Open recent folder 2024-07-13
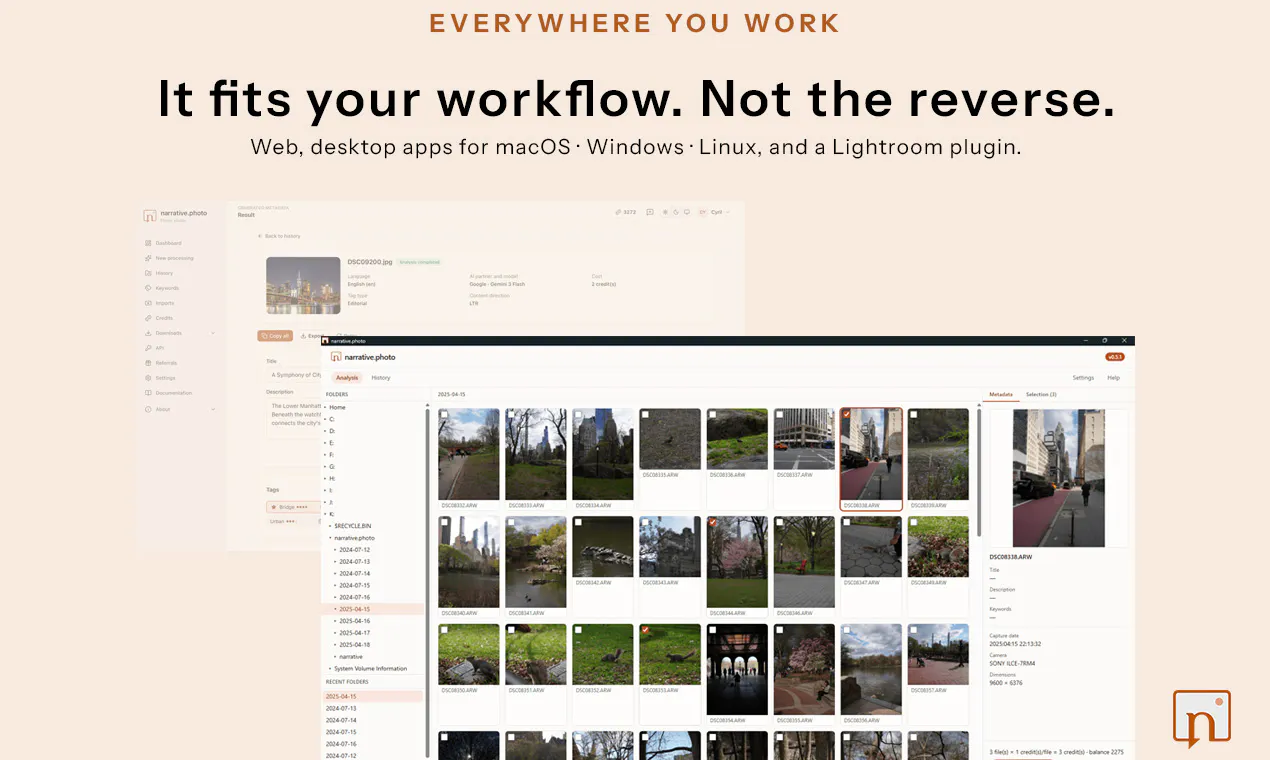1270x760 pixels. [341, 708]
